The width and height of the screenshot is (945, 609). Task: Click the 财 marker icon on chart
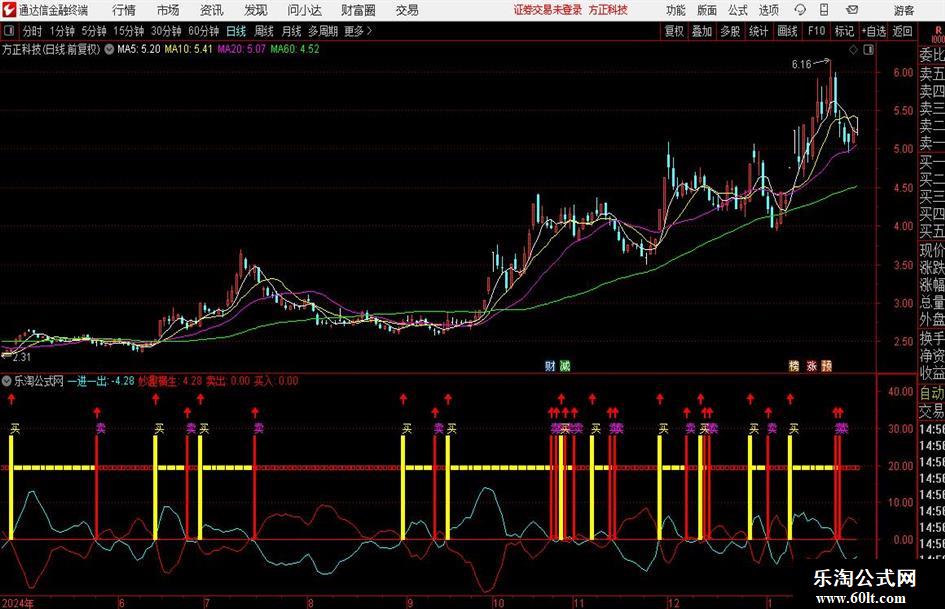pyautogui.click(x=550, y=366)
